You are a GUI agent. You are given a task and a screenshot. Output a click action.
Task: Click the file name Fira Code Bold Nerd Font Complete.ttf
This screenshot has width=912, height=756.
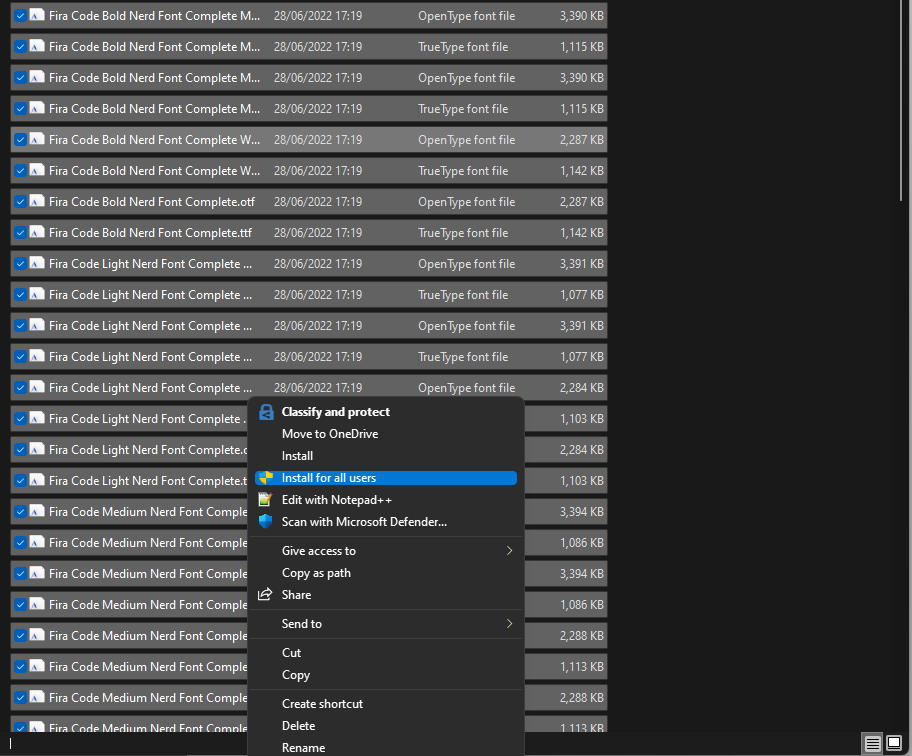[150, 233]
